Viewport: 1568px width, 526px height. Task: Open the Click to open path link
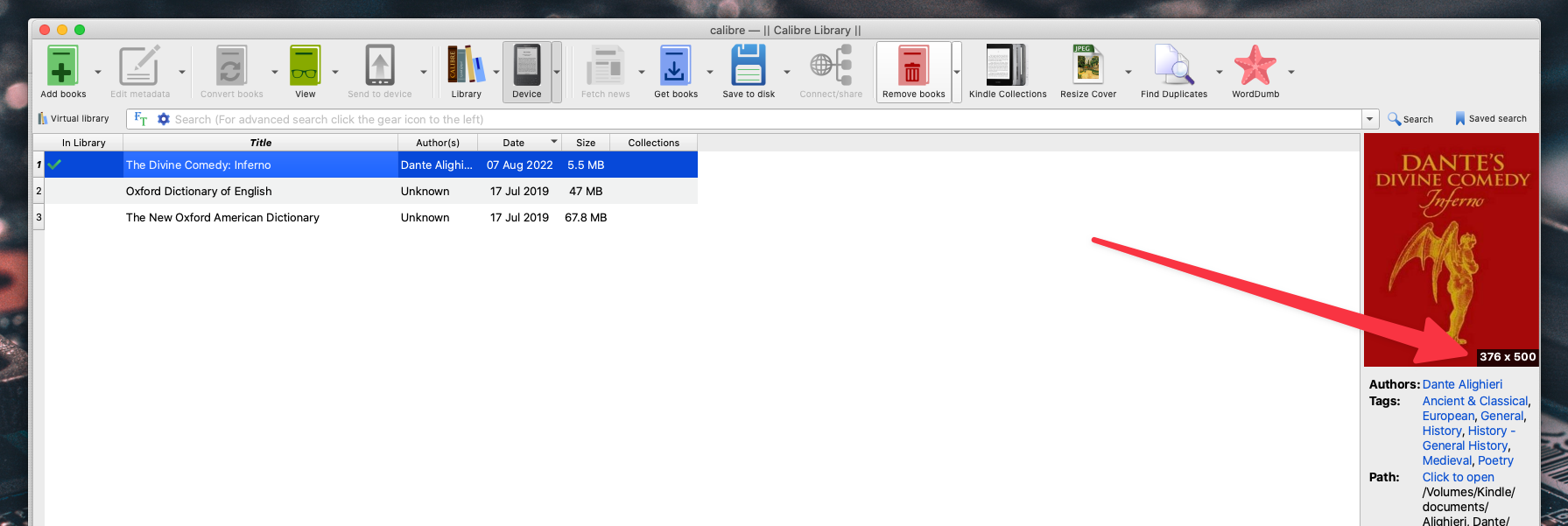click(x=1458, y=477)
